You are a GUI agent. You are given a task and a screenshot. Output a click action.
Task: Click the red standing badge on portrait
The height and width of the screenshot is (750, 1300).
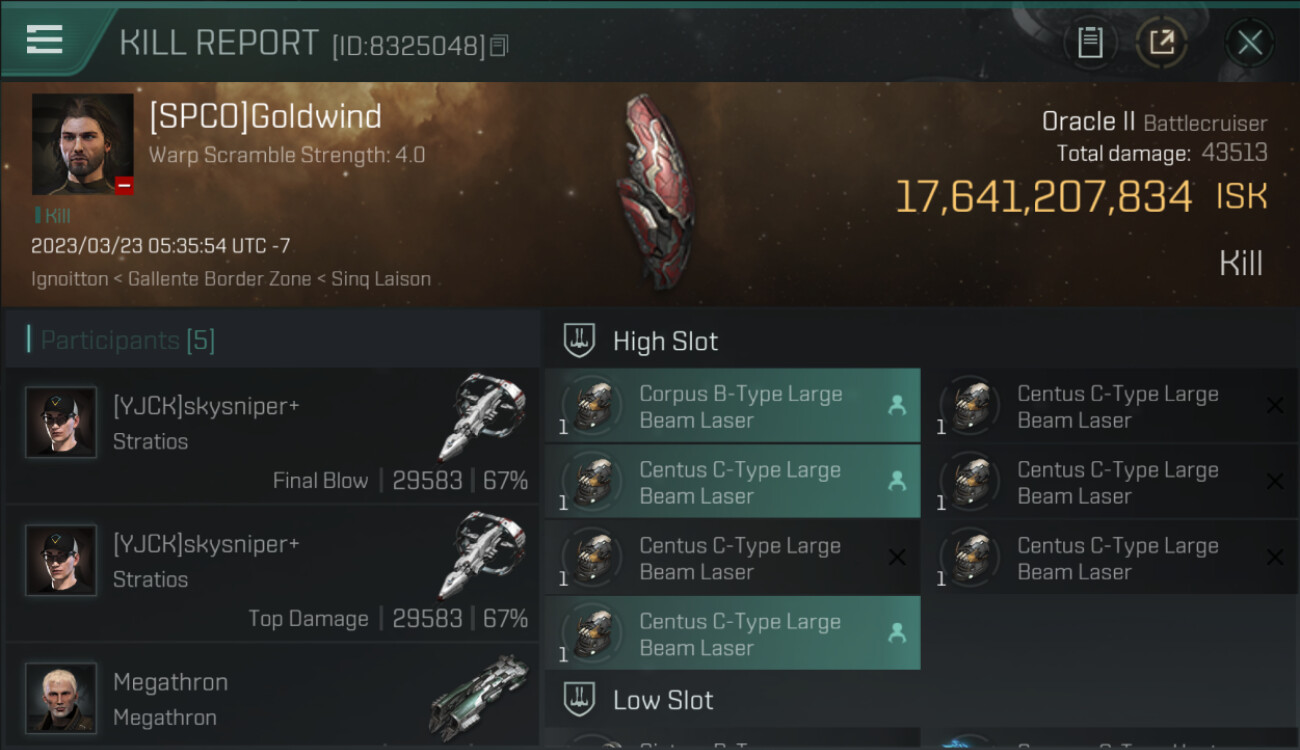124,185
